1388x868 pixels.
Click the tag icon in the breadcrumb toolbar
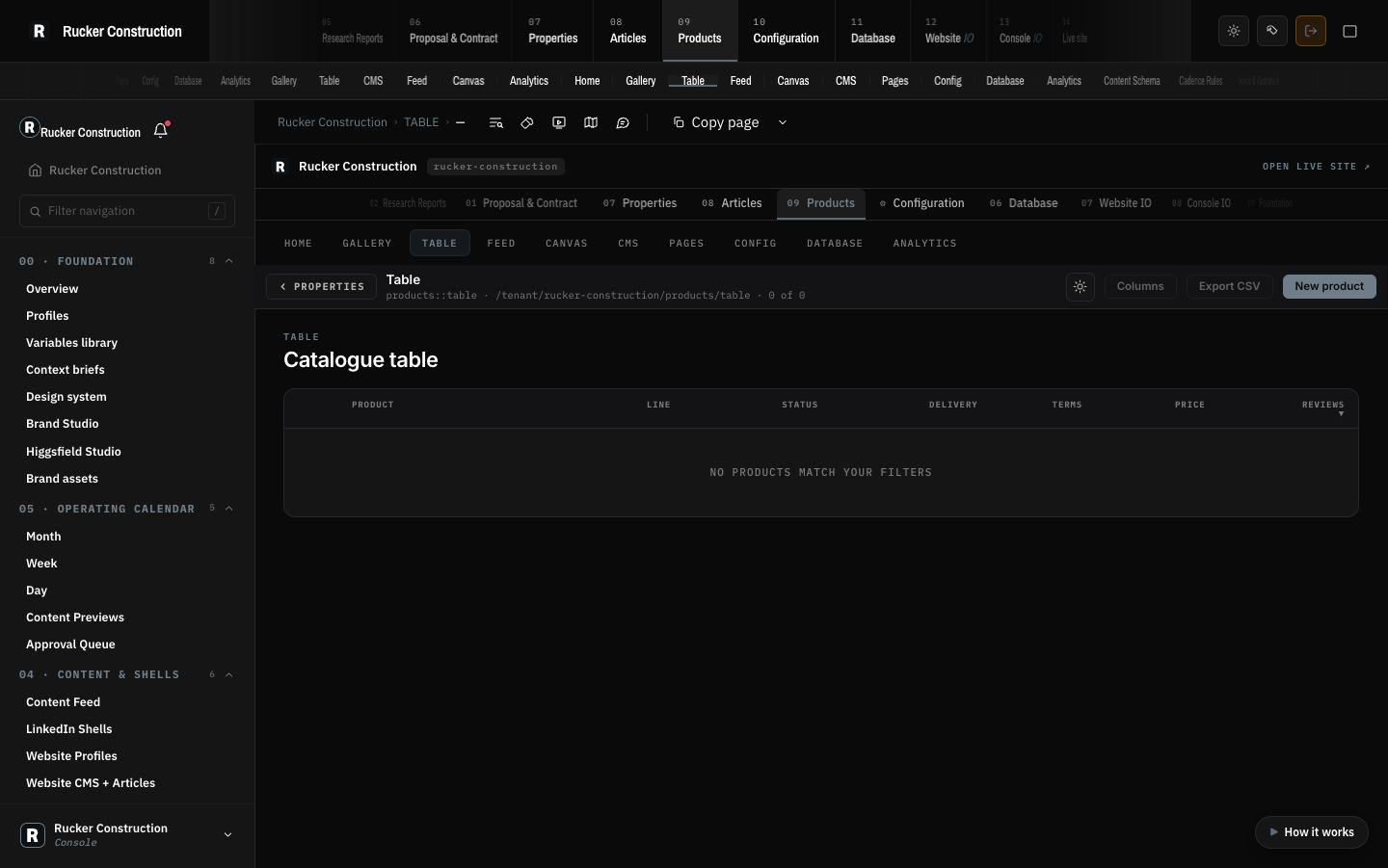(527, 122)
